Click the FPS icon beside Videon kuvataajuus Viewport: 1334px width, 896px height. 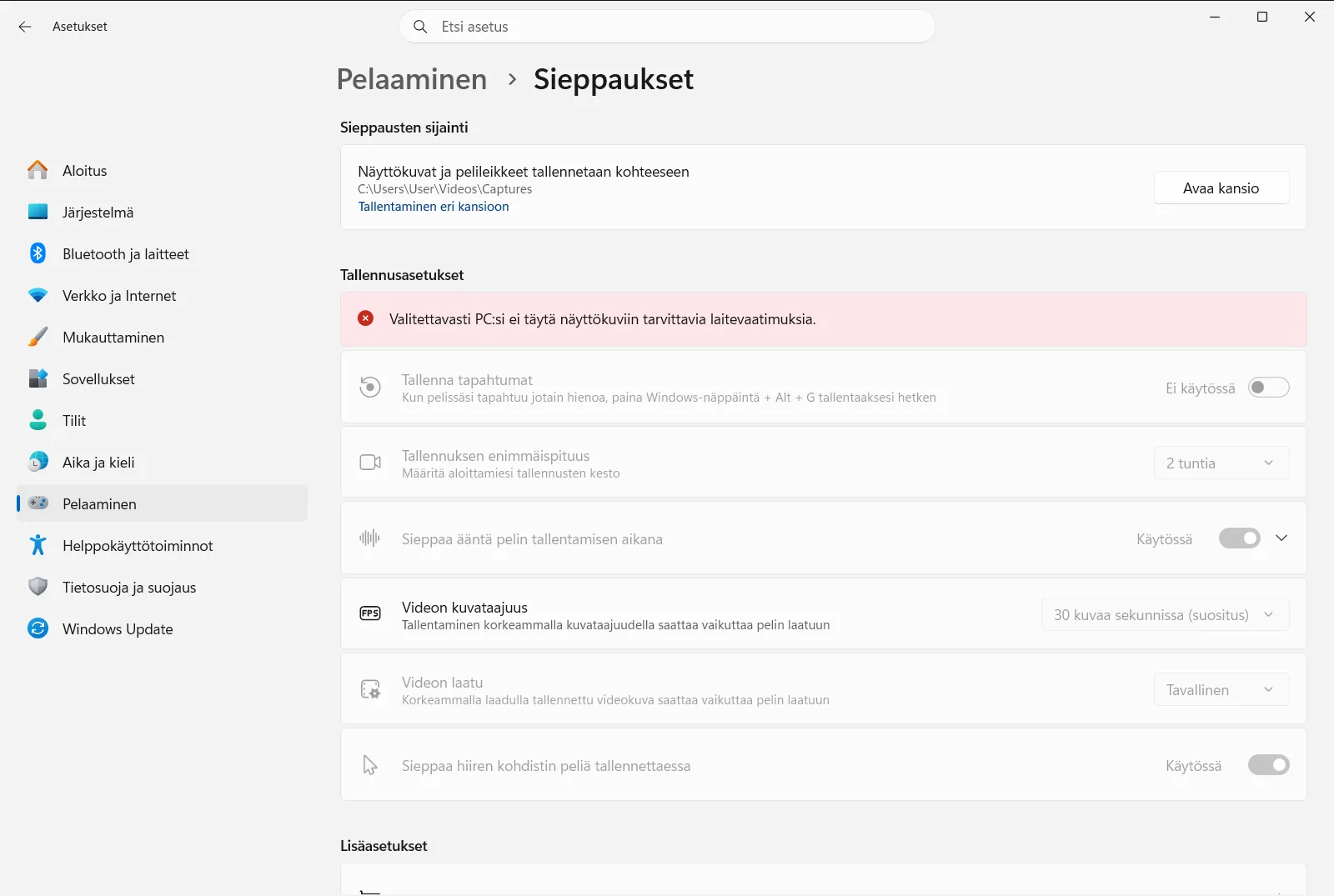(370, 613)
